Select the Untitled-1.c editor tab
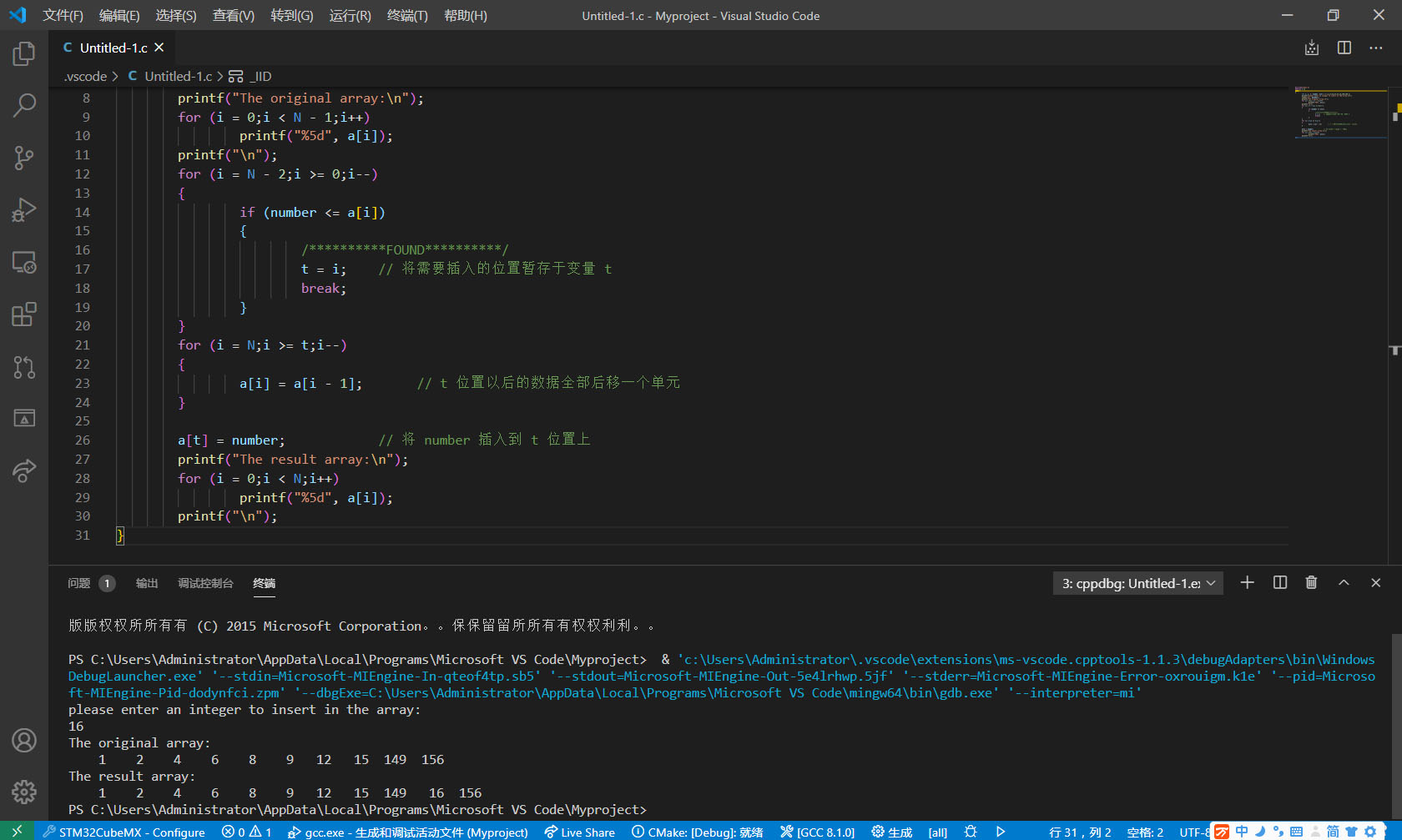The image size is (1402, 840). pyautogui.click(x=113, y=48)
